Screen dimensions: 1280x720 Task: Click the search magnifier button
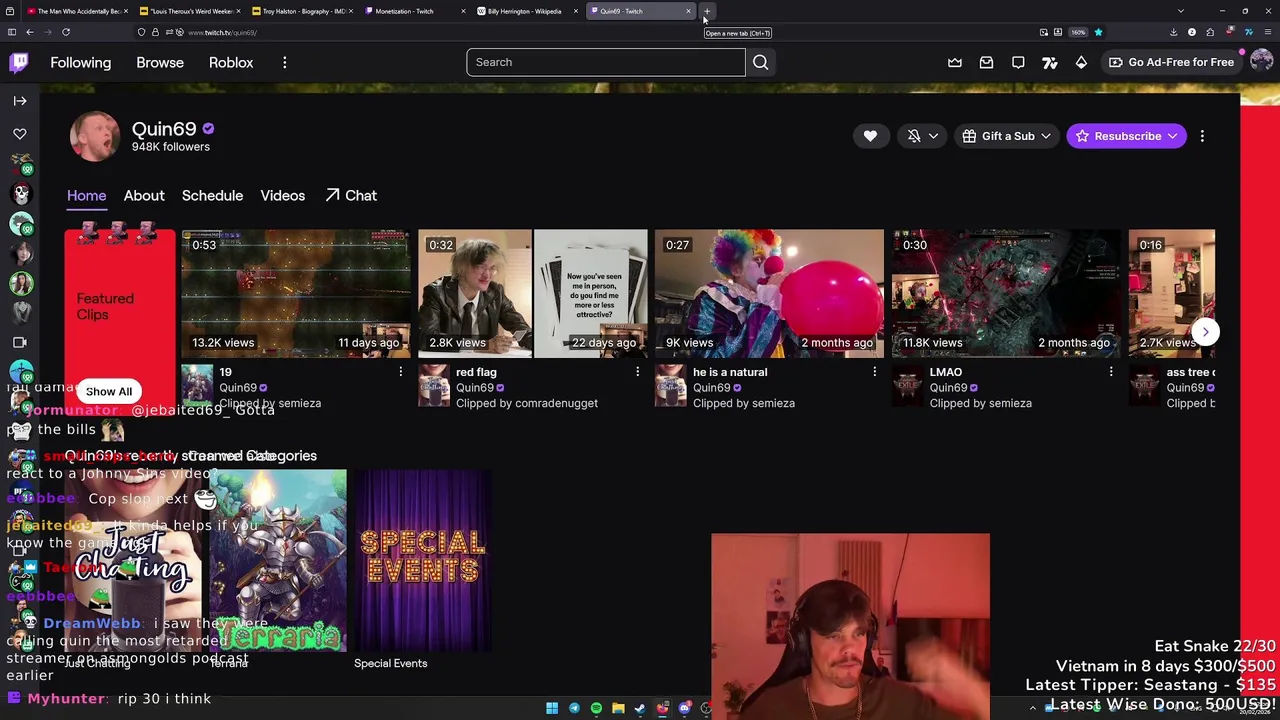(x=760, y=62)
